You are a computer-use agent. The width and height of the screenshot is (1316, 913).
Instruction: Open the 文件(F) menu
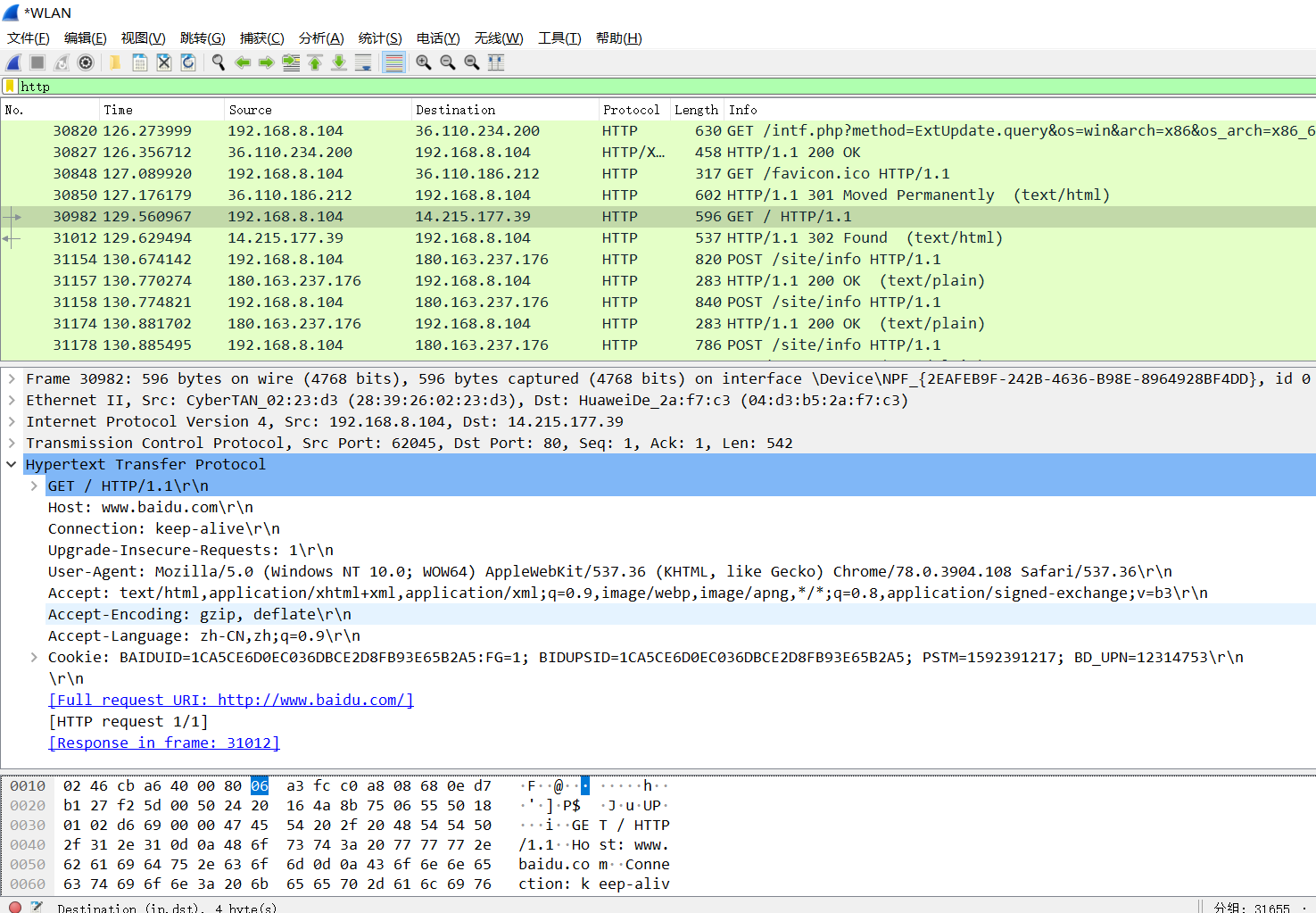29,38
